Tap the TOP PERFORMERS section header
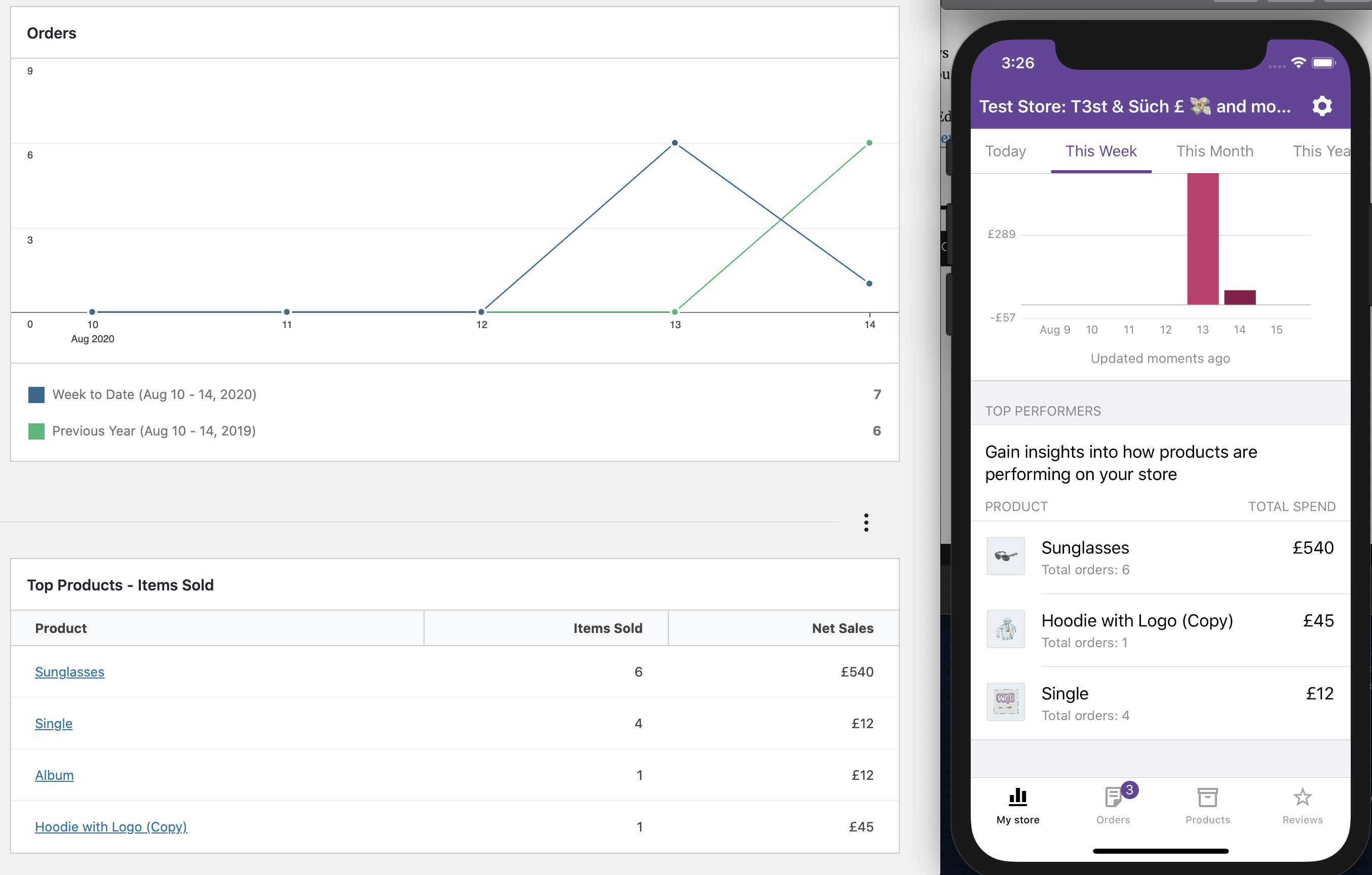1372x875 pixels. coord(1043,411)
